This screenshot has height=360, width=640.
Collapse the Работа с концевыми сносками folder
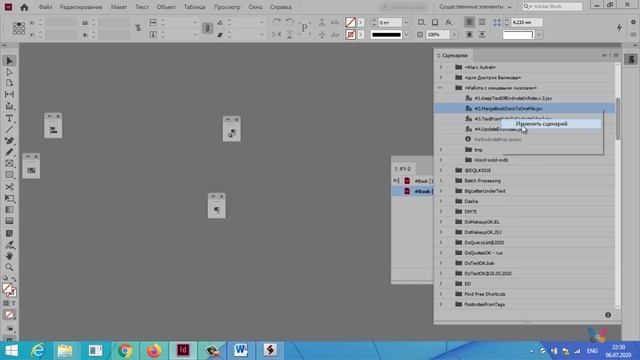[x=440, y=88]
